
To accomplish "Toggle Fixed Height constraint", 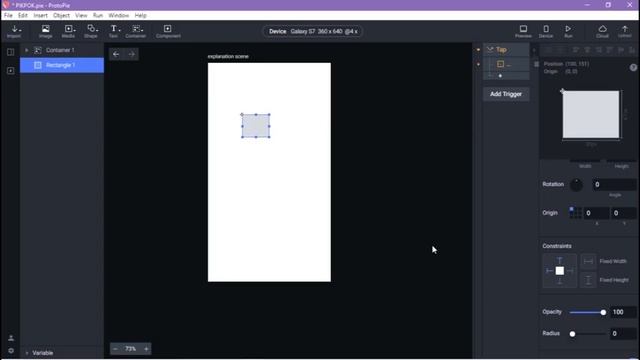I will pyautogui.click(x=588, y=280).
